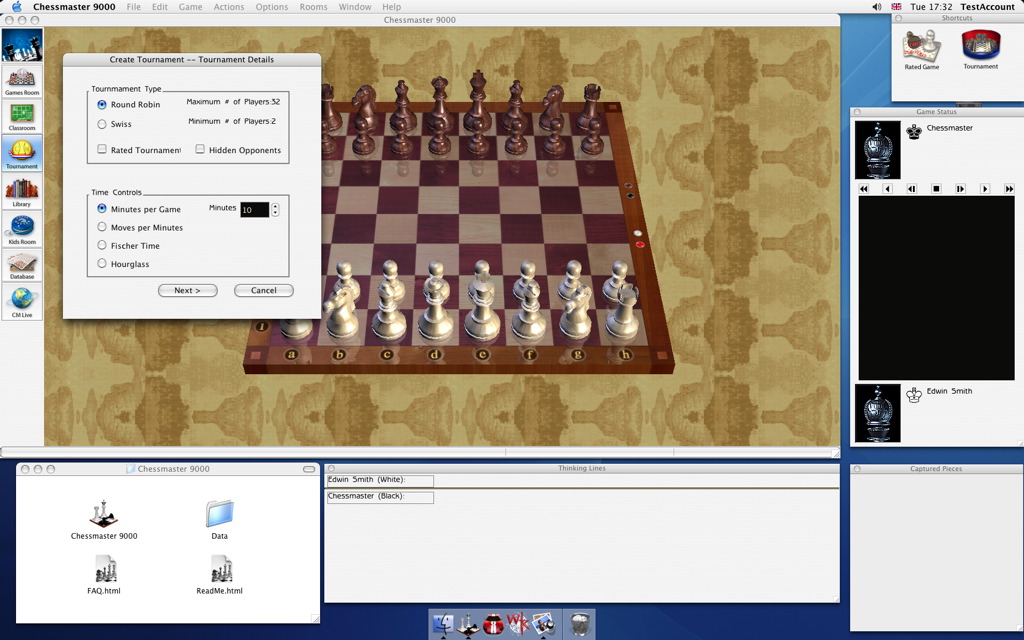Jump to last move in Game Status
This screenshot has width=1024, height=640.
[1009, 189]
